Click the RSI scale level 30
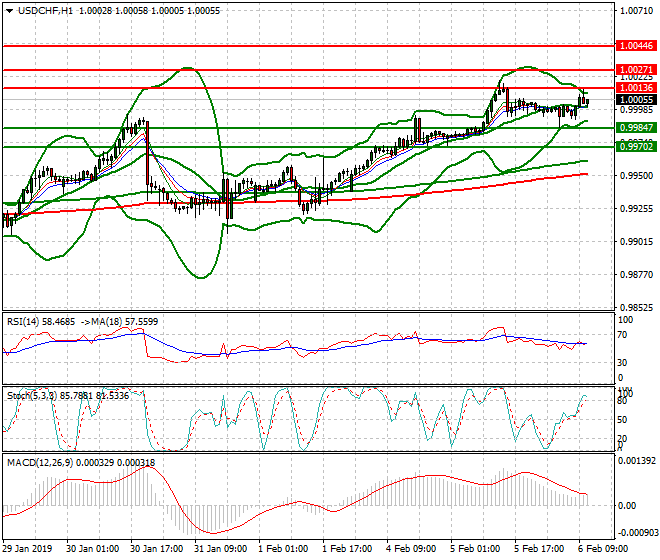The image size is (660, 560). 622,363
